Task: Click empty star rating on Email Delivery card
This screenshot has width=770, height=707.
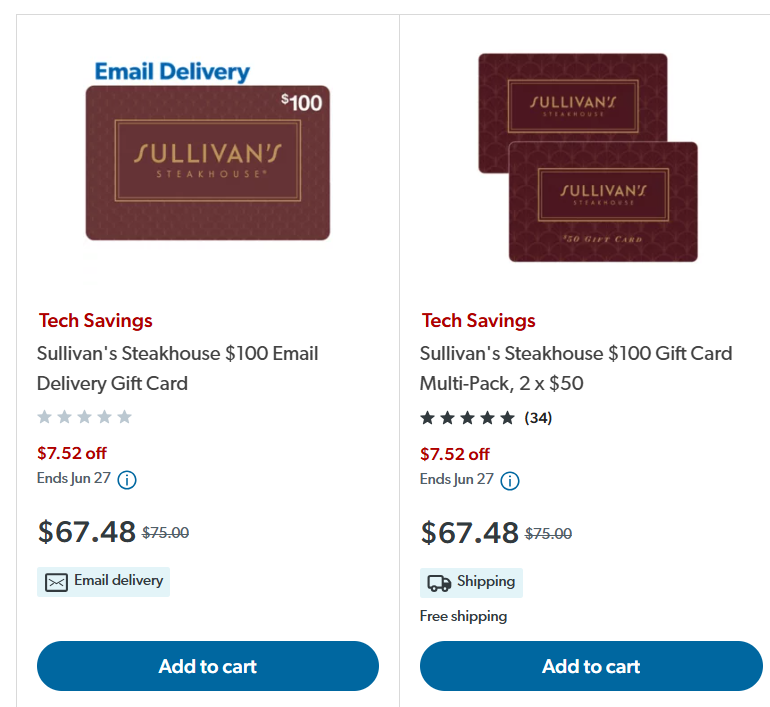Action: (84, 417)
